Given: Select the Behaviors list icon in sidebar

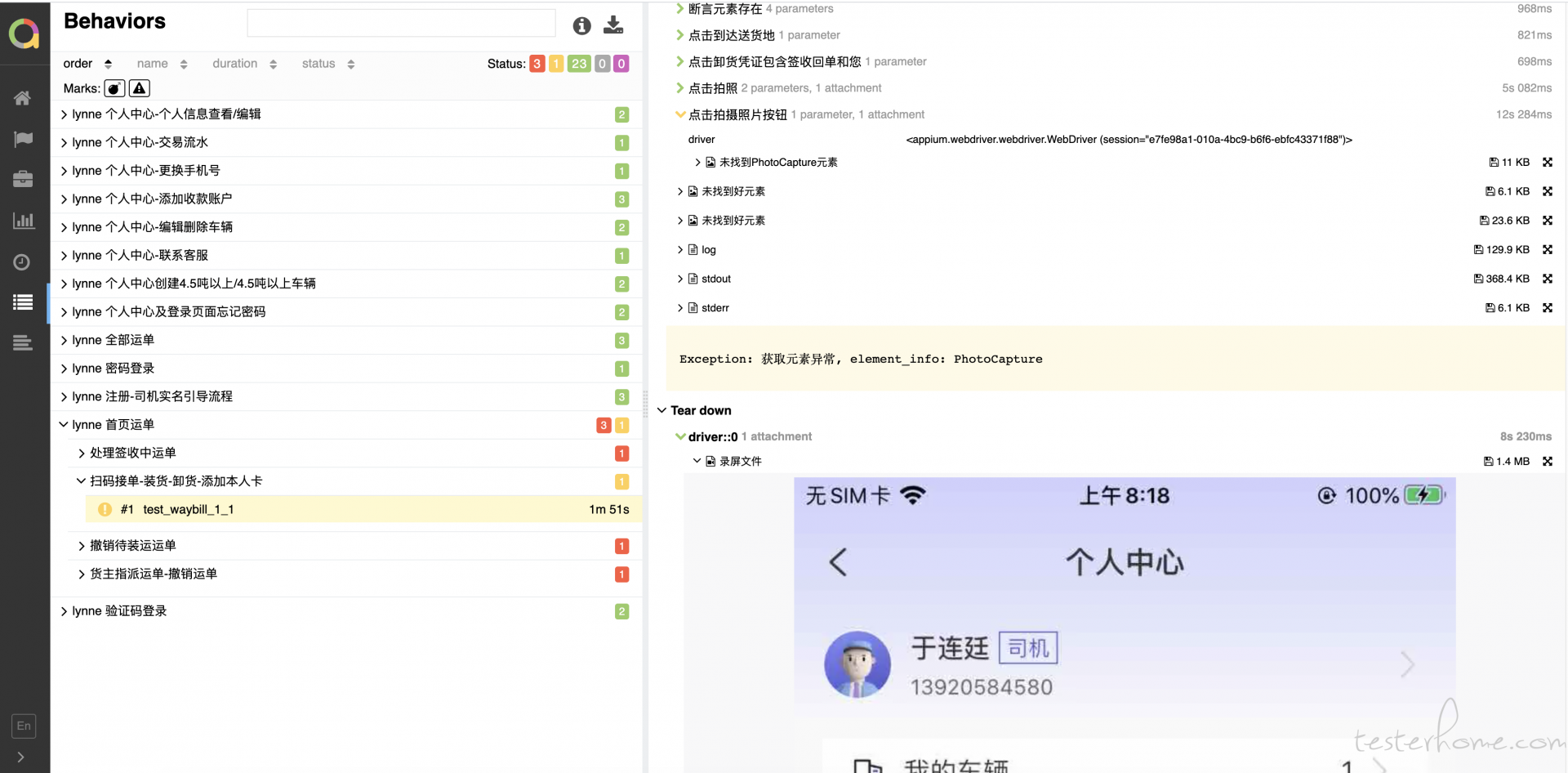Looking at the screenshot, I should 23,302.
